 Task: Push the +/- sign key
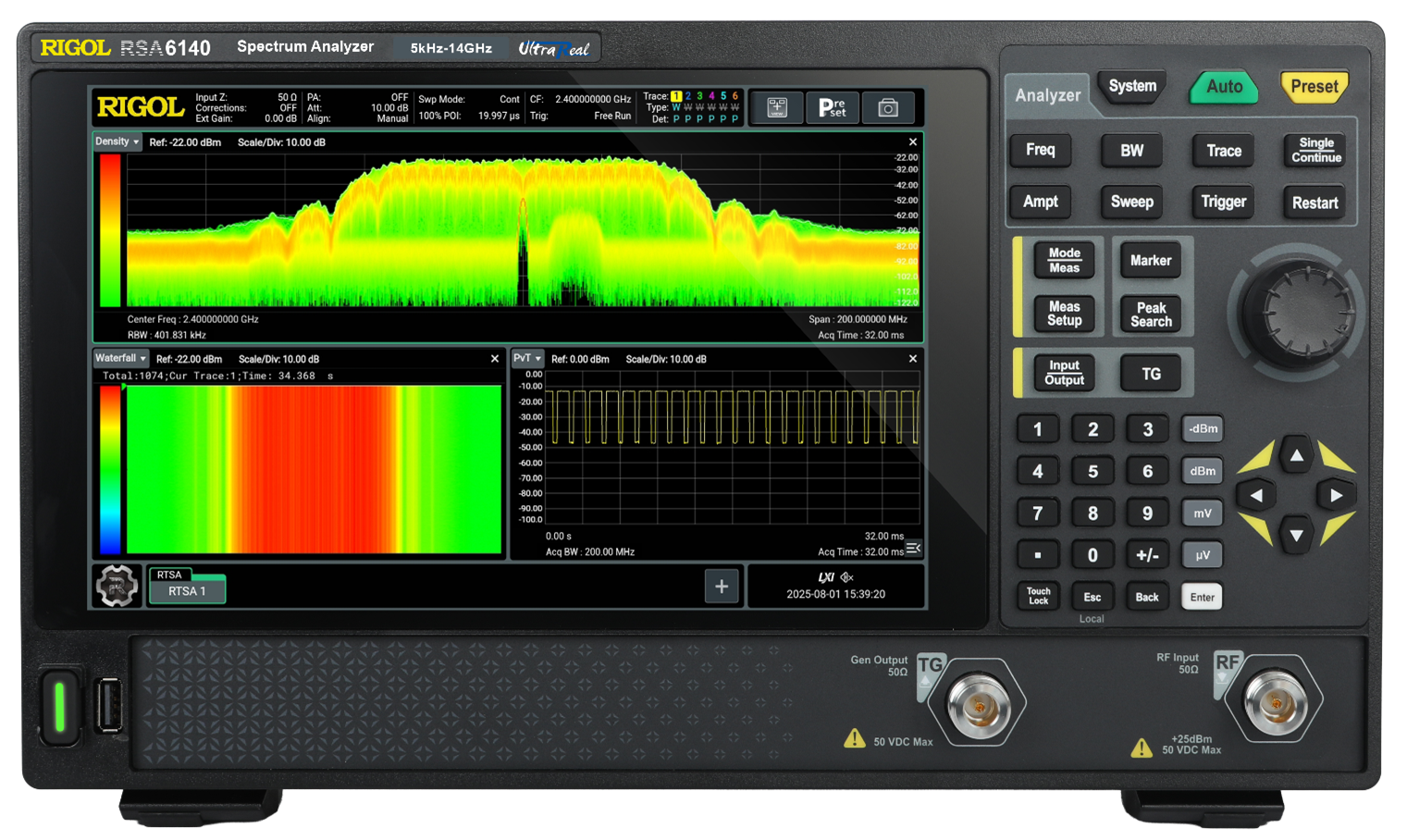(1147, 555)
